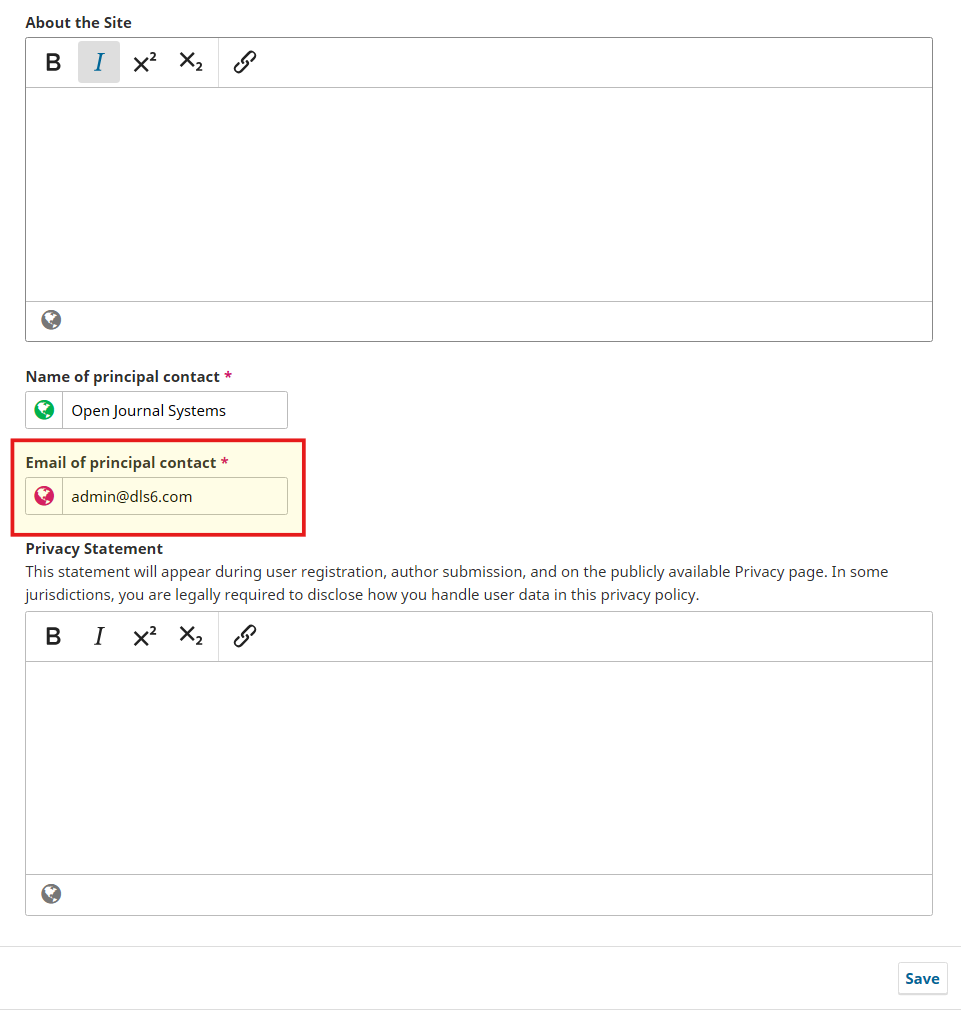Screen dimensions: 961x1012
Task: Click red globe icon beside contact email
Action: click(x=44, y=496)
